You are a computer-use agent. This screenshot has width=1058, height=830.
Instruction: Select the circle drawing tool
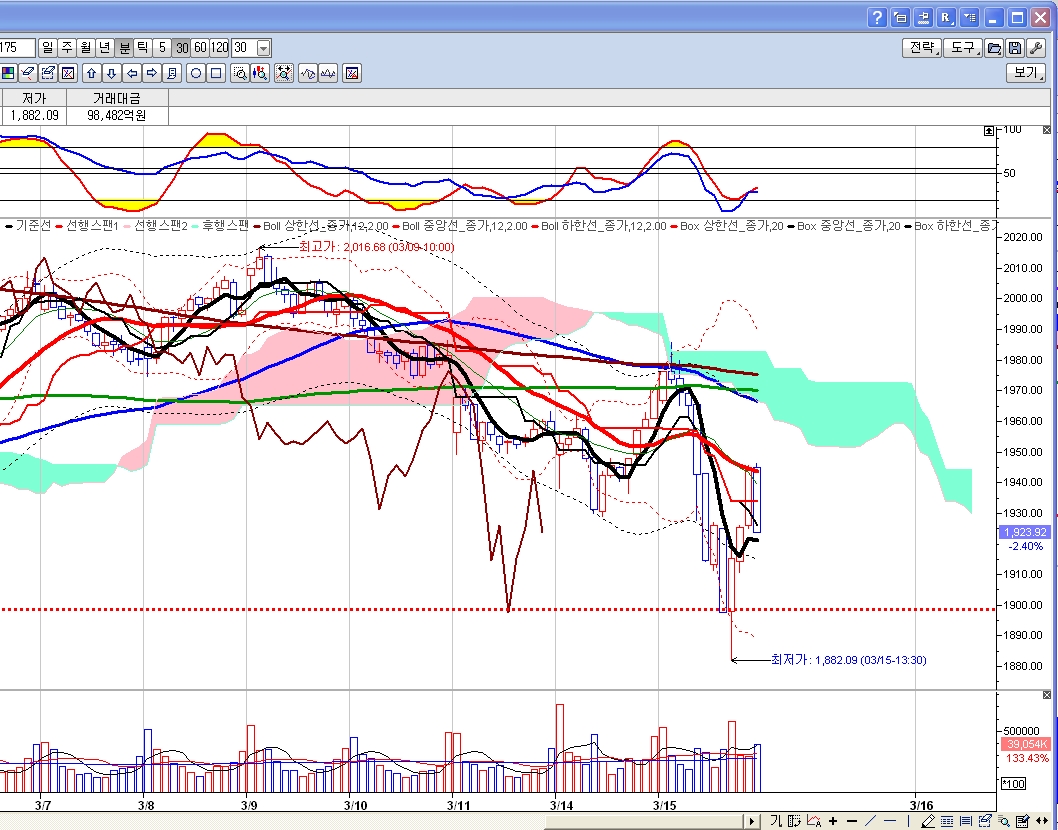click(196, 73)
